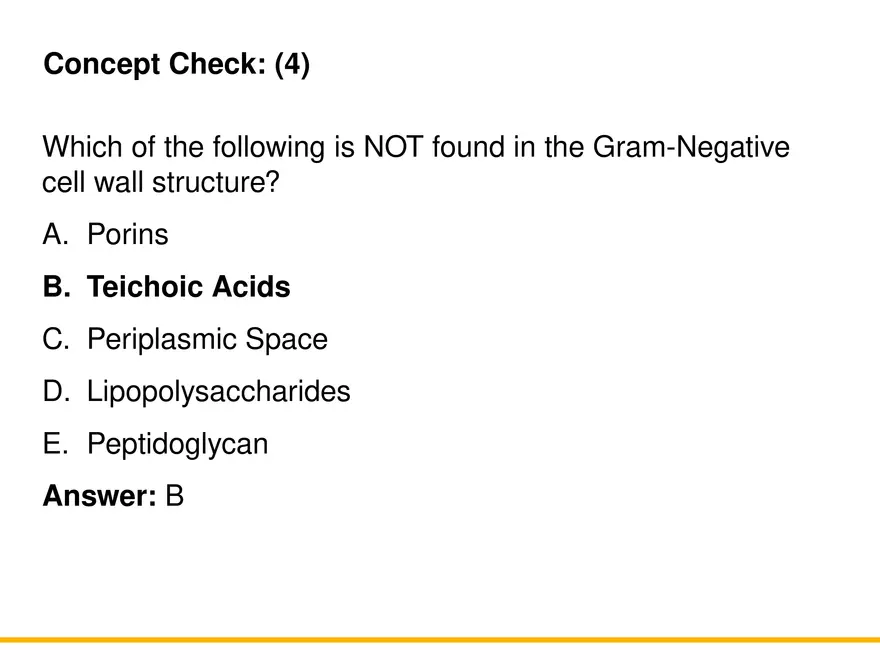Select the option letter 'E.'

56,444
